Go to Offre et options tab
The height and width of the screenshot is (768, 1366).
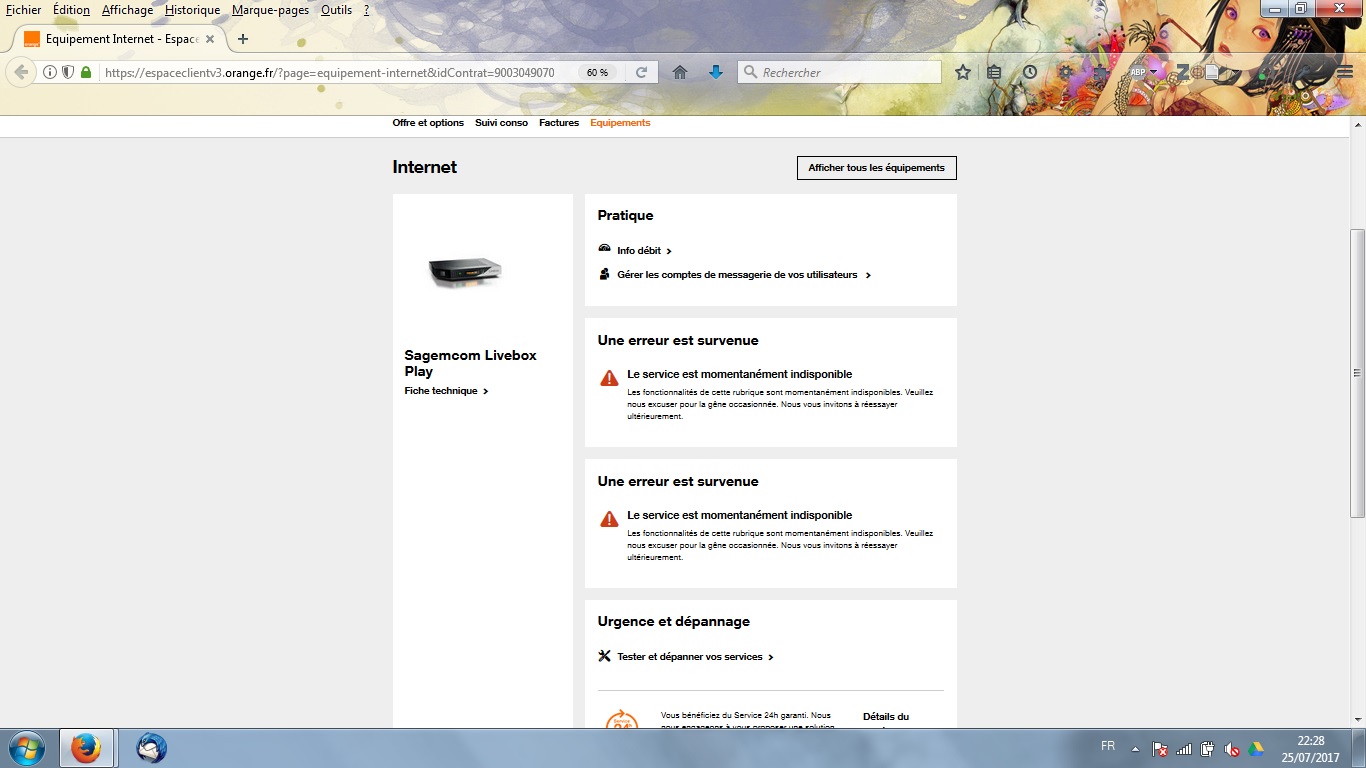click(x=428, y=123)
